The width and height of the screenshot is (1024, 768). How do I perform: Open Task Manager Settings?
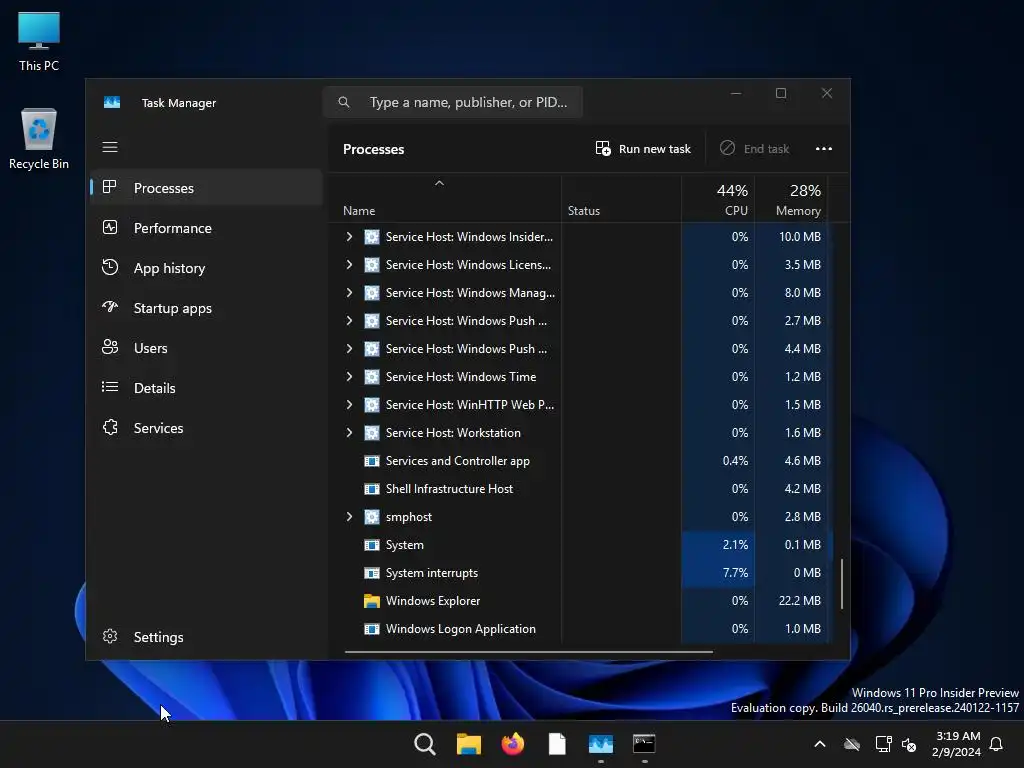point(206,637)
